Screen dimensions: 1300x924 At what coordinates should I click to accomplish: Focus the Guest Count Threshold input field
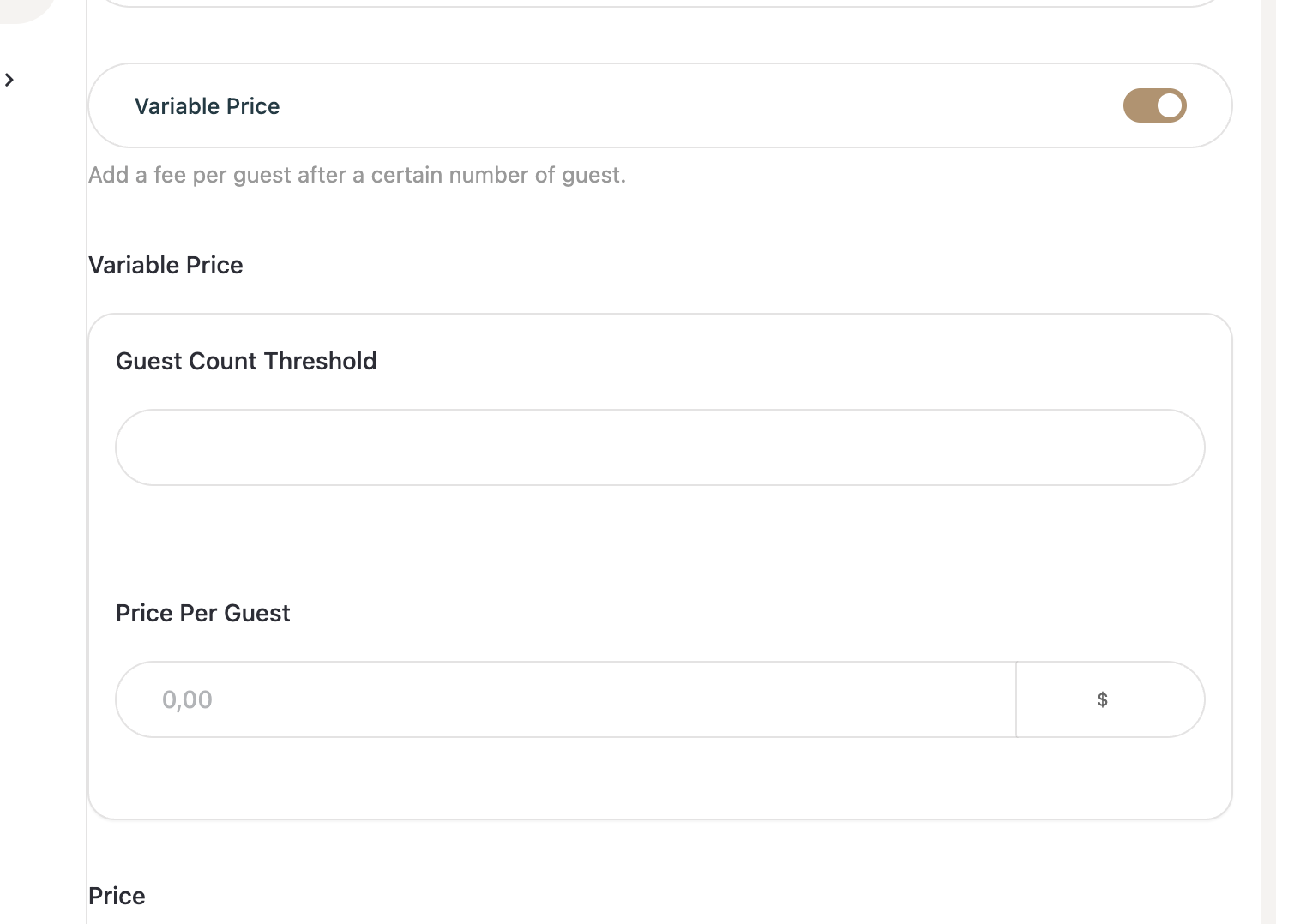pyautogui.click(x=659, y=447)
